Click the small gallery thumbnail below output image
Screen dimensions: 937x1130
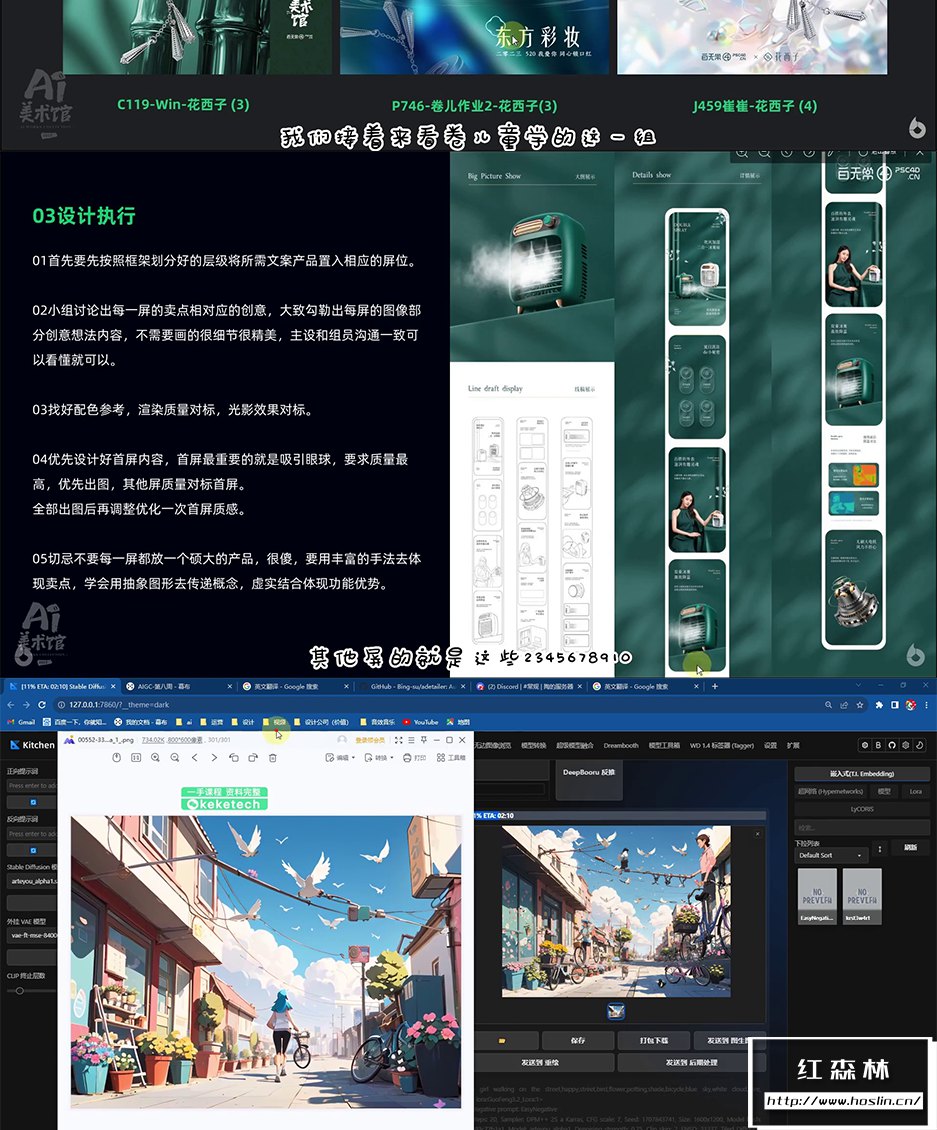pos(616,1011)
